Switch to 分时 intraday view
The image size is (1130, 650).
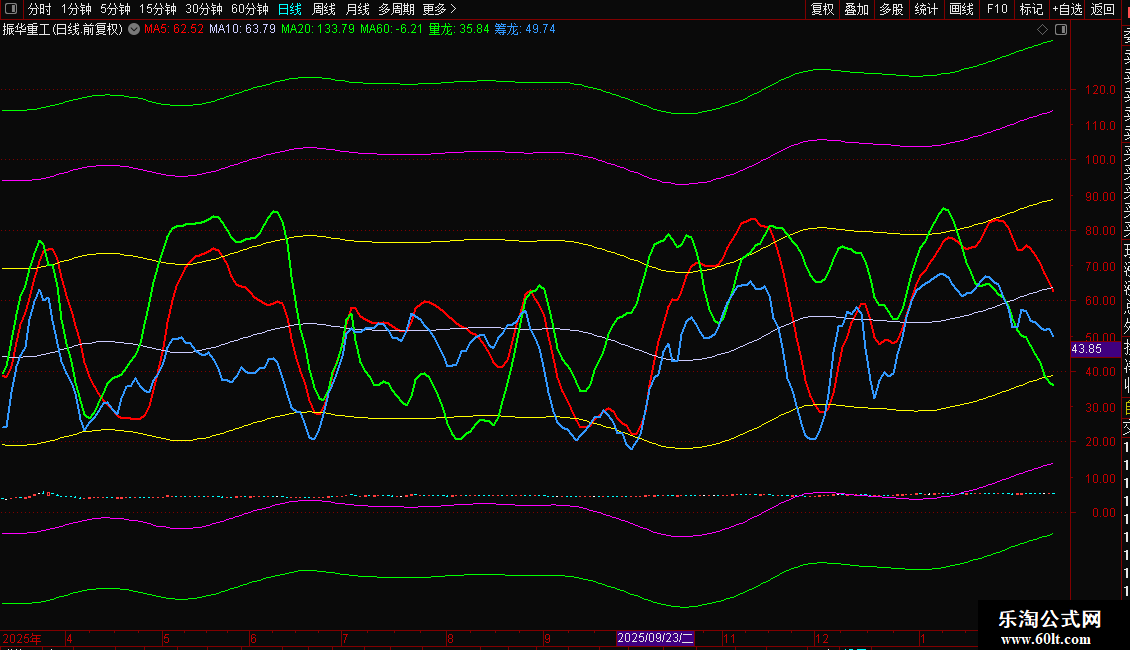click(x=39, y=9)
